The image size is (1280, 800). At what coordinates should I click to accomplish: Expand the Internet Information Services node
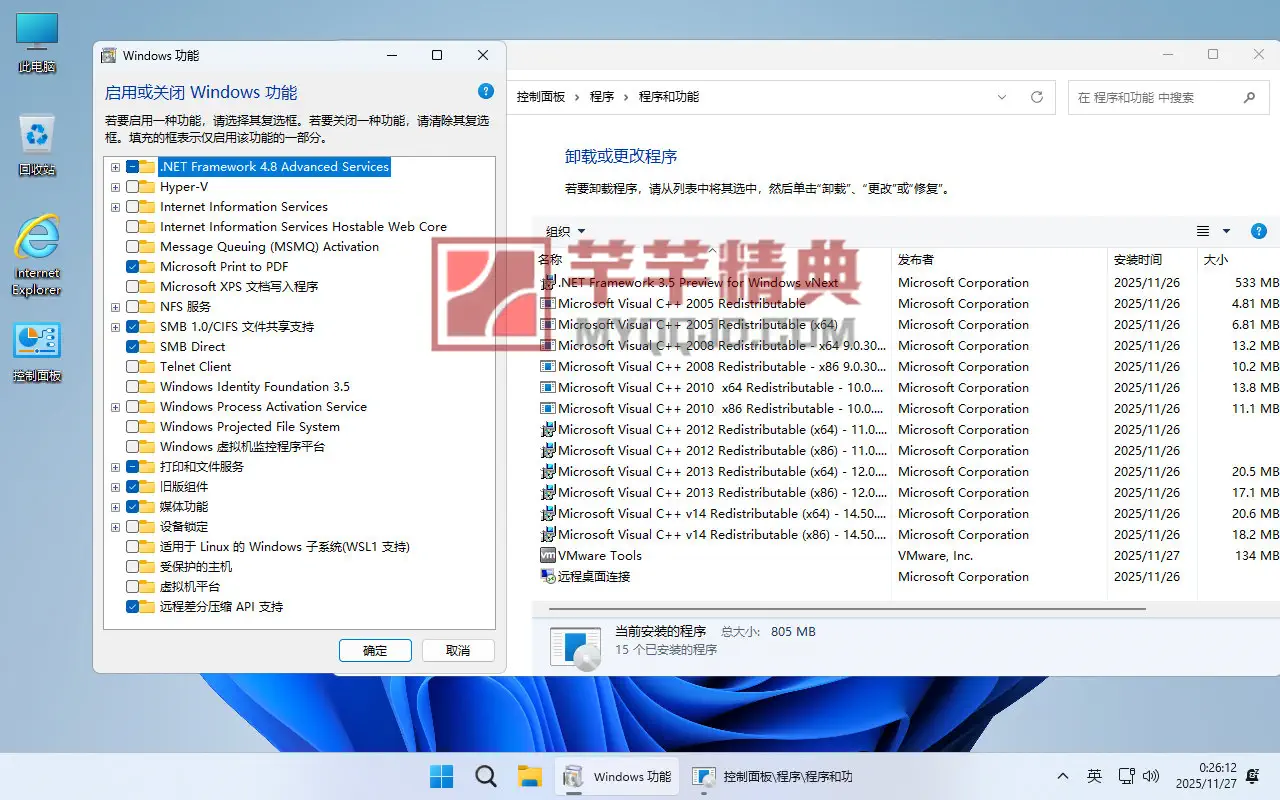tap(116, 207)
